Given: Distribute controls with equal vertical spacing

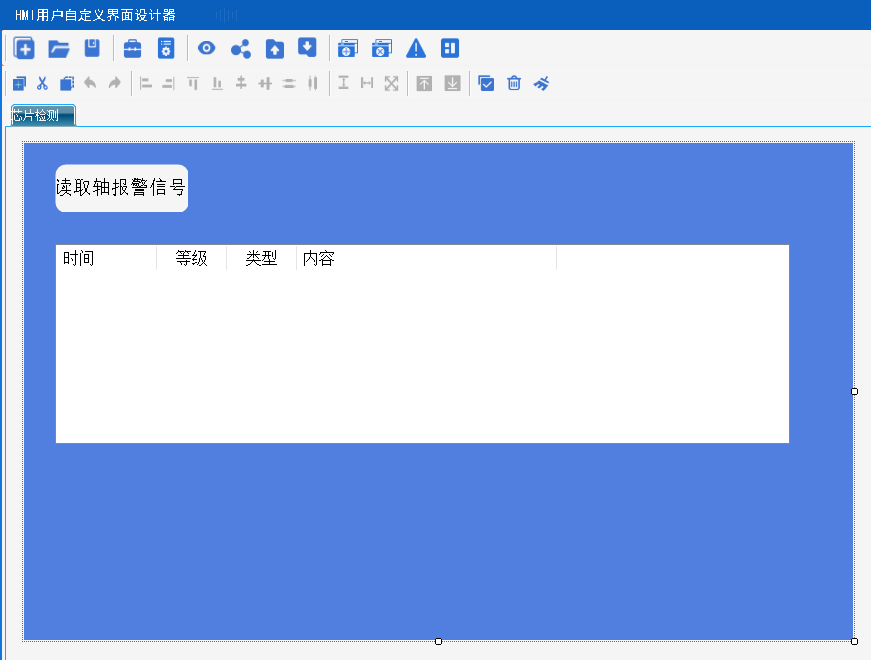Looking at the screenshot, I should pos(289,83).
